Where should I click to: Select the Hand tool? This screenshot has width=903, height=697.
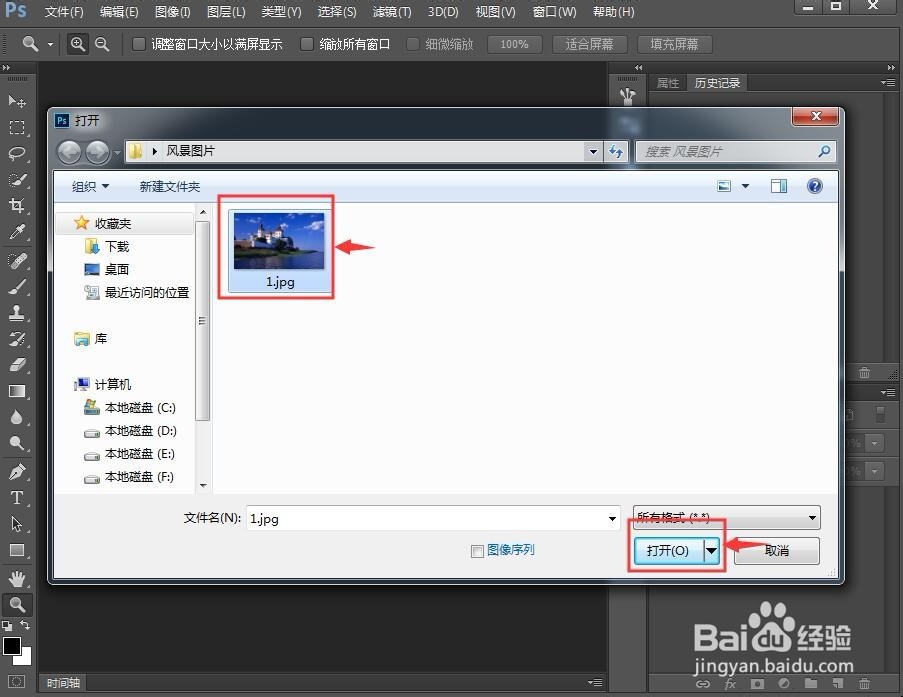click(x=17, y=578)
